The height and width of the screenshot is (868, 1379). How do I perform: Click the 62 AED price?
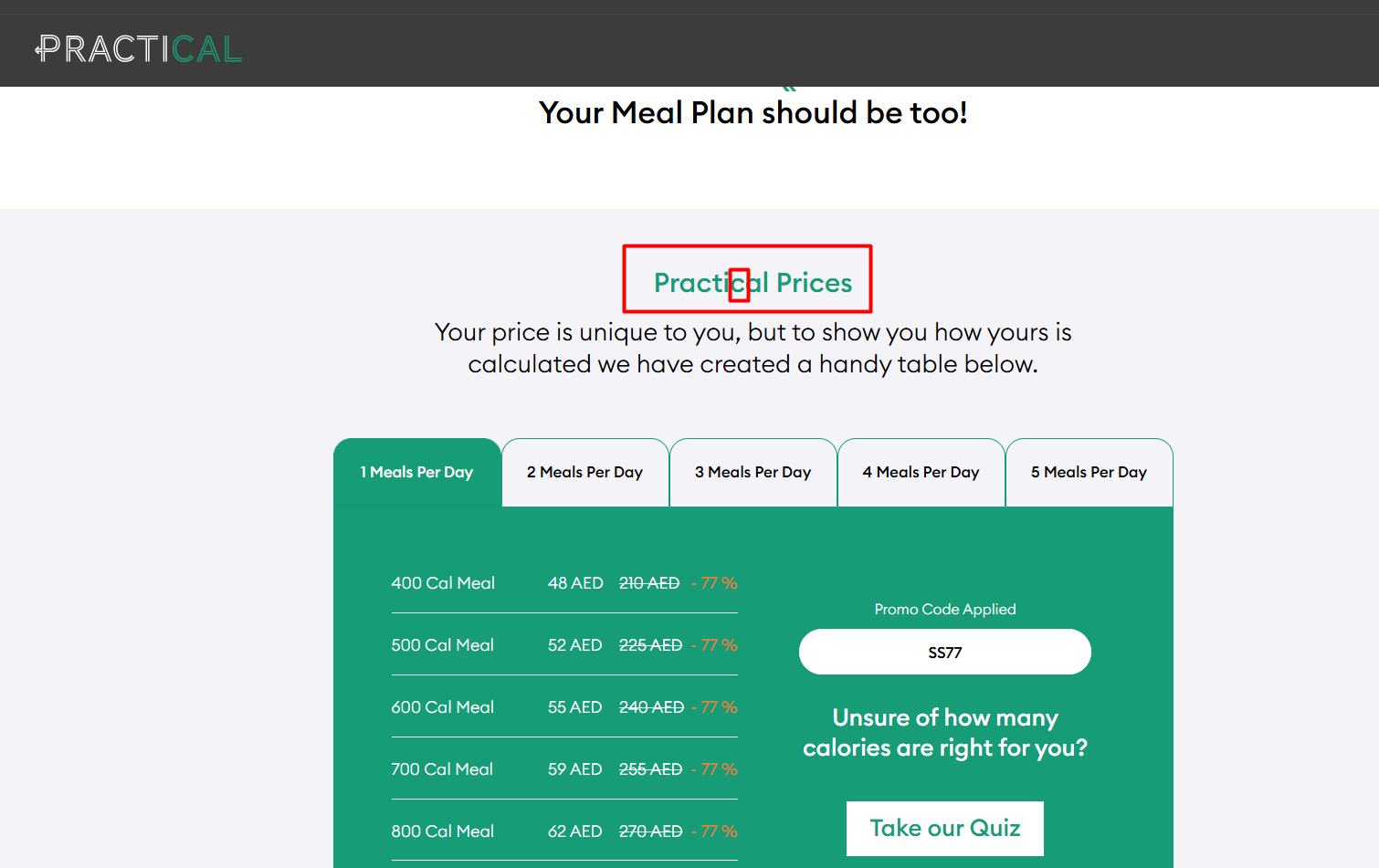point(575,831)
